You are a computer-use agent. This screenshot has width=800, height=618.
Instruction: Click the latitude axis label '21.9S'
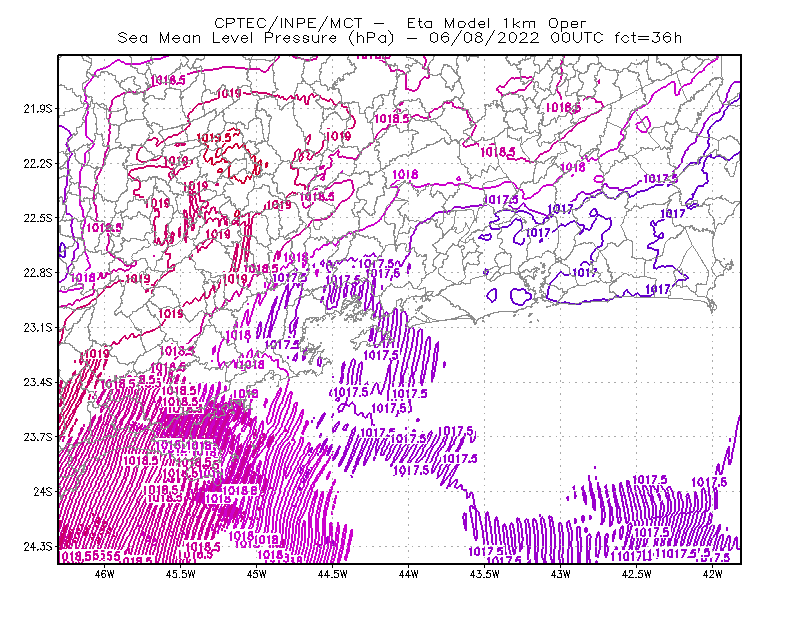[x=38, y=109]
